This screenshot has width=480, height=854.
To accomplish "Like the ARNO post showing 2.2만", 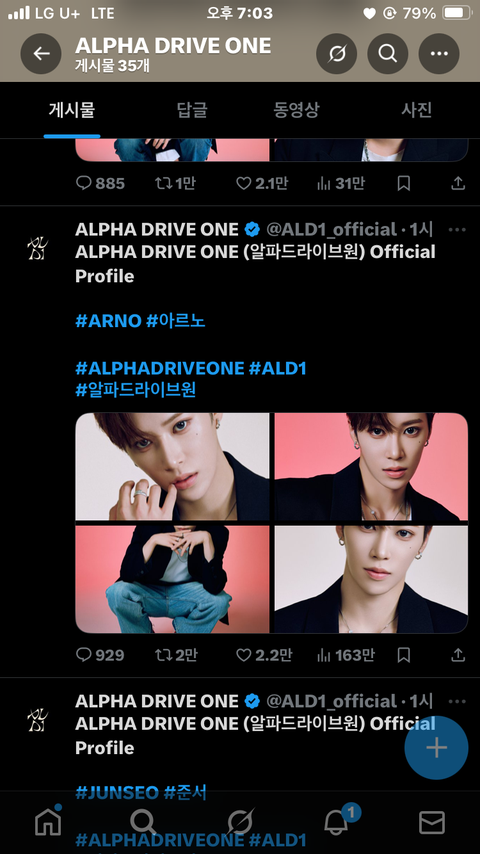I will (x=264, y=655).
